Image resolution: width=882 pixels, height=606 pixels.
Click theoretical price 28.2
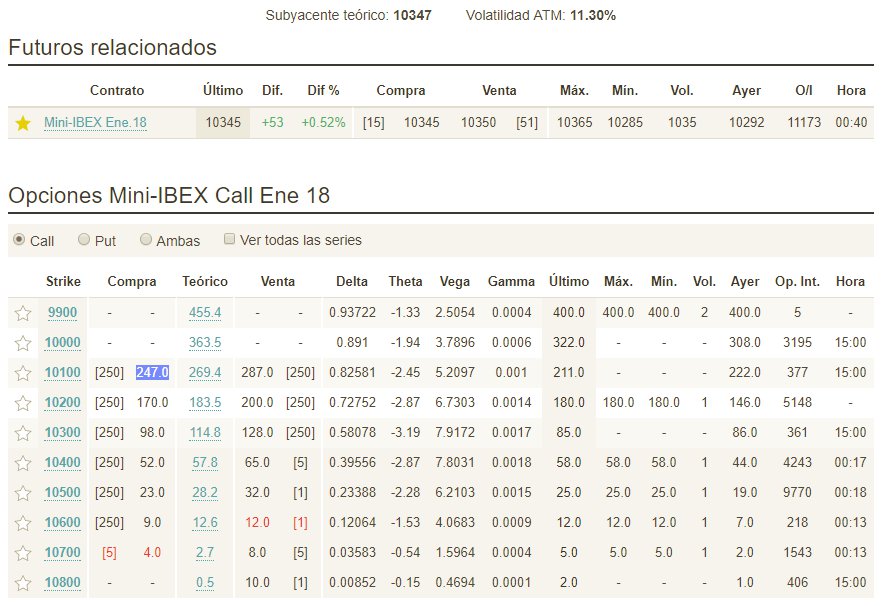(205, 492)
